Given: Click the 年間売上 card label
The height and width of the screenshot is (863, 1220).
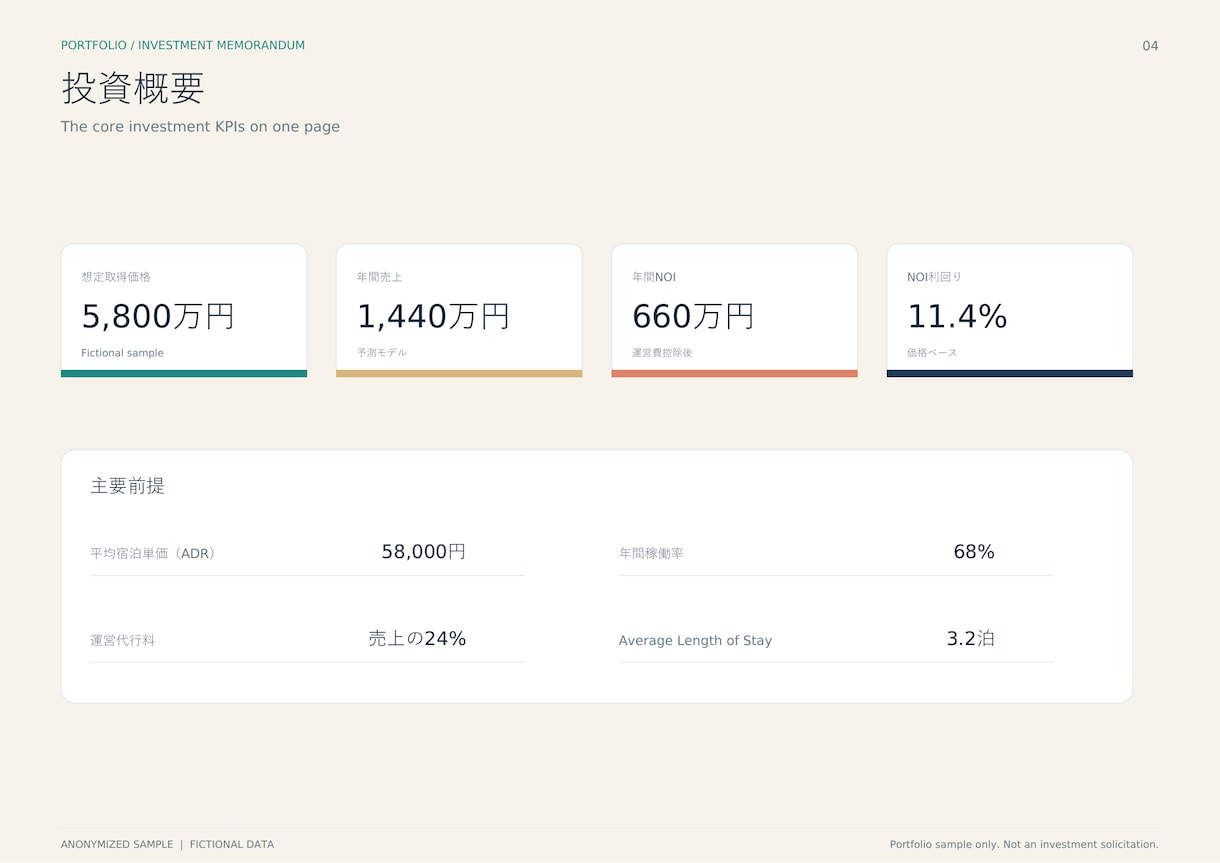Looking at the screenshot, I should [x=380, y=277].
